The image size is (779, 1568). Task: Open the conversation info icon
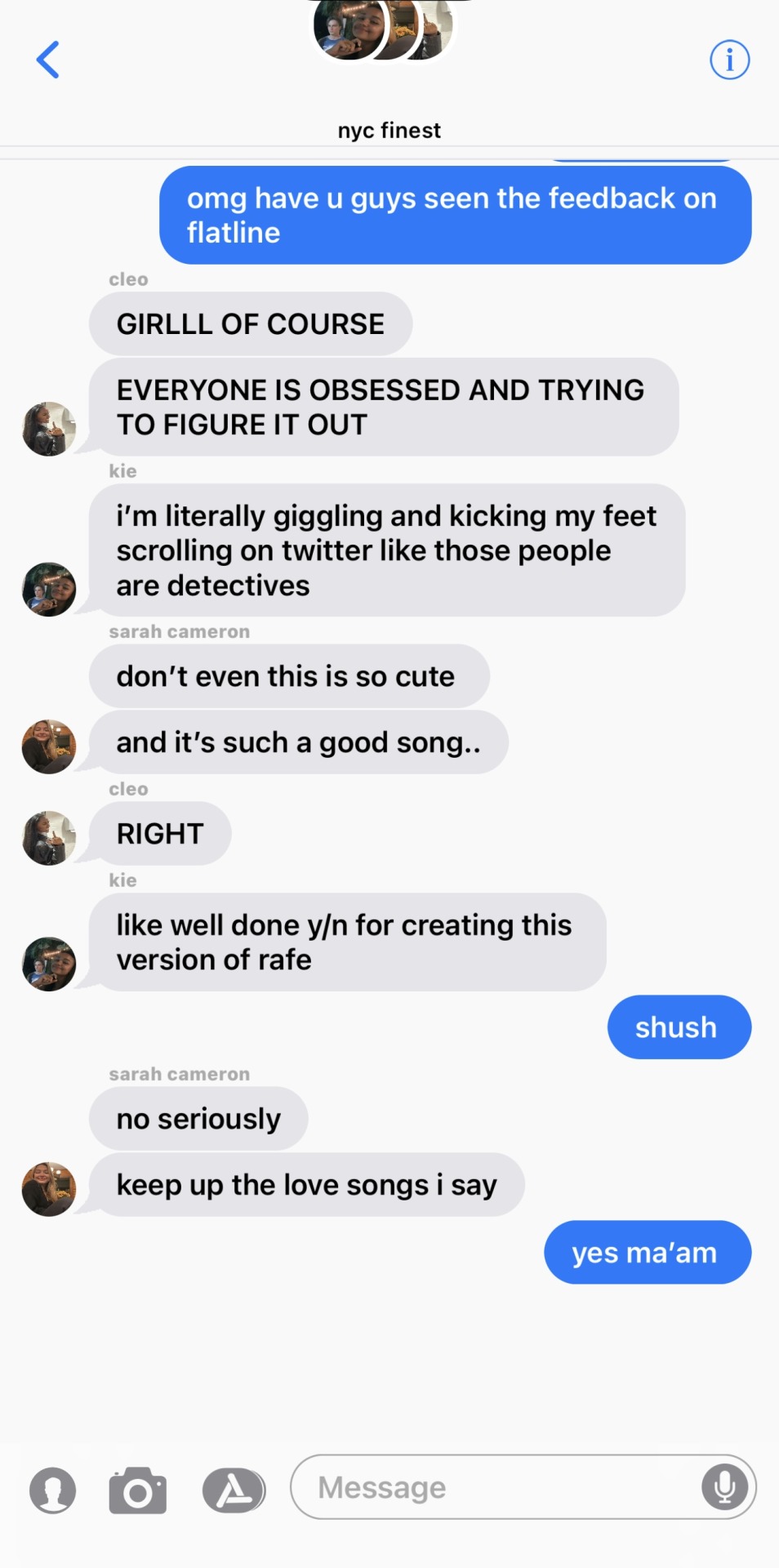(729, 60)
